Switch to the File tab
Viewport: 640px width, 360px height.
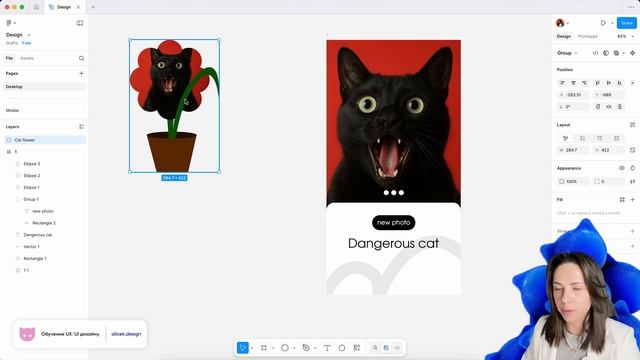(x=9, y=58)
